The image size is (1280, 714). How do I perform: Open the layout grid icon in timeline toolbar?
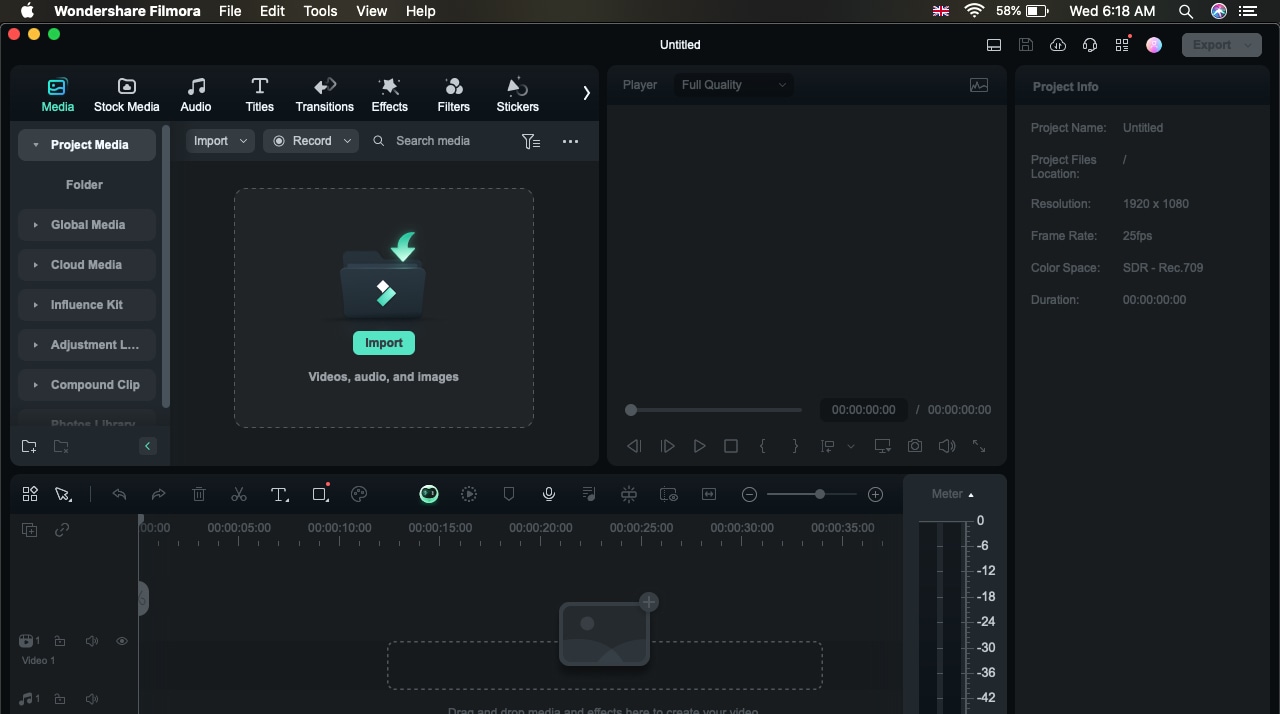30,494
